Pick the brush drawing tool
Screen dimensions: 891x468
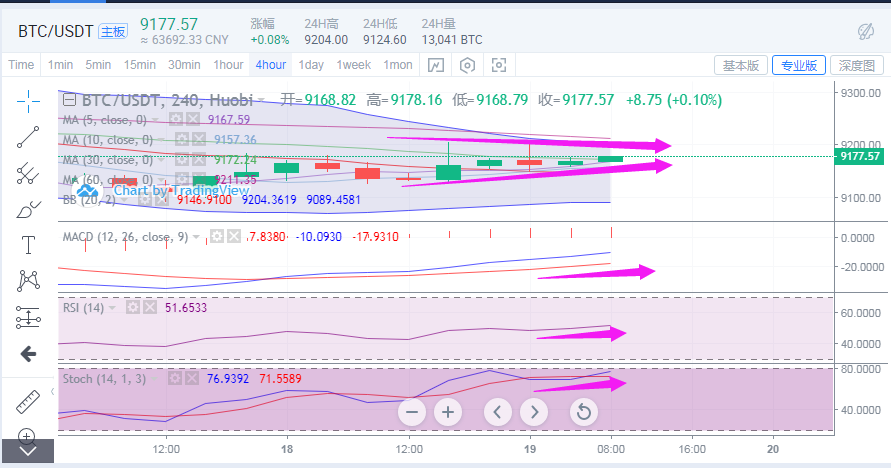pos(28,209)
